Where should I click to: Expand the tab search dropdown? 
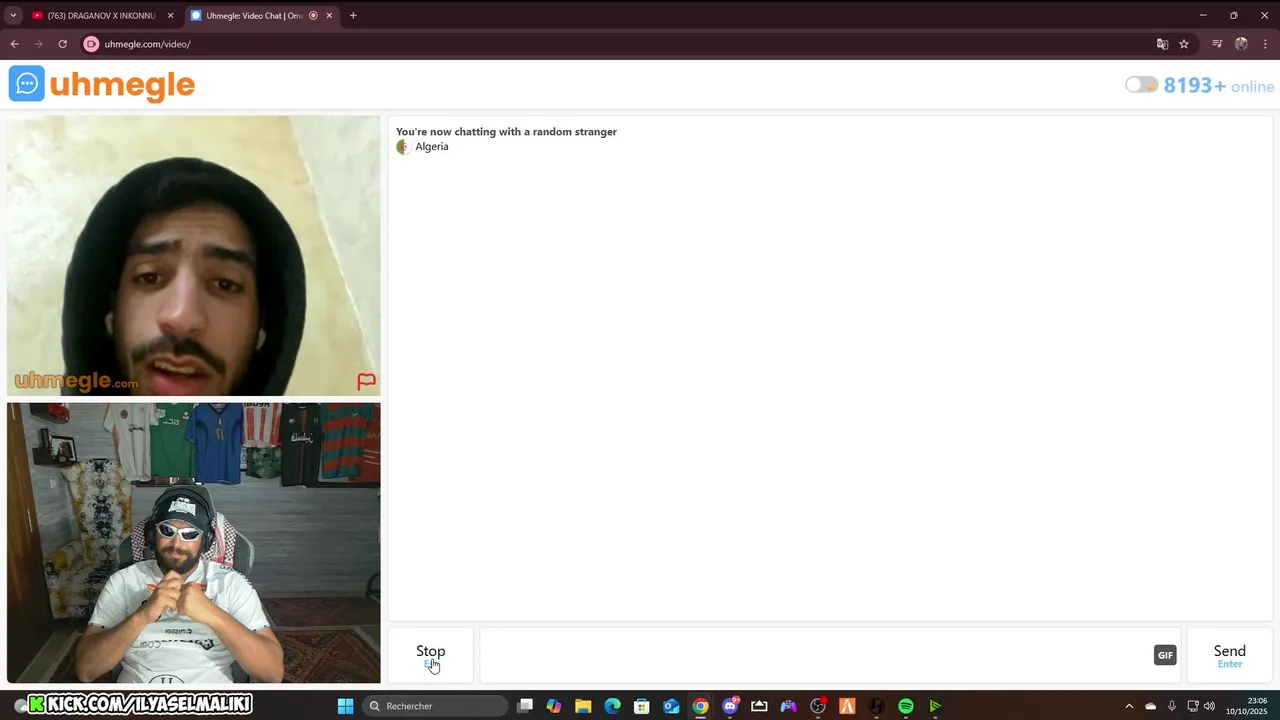[x=13, y=16]
